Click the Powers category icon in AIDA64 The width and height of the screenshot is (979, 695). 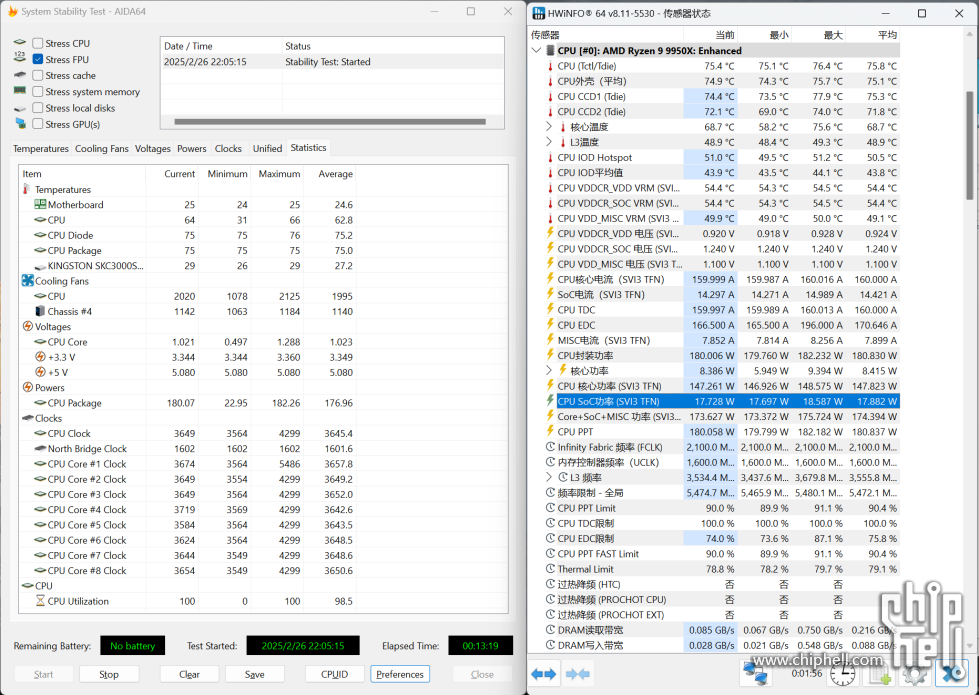[27, 387]
